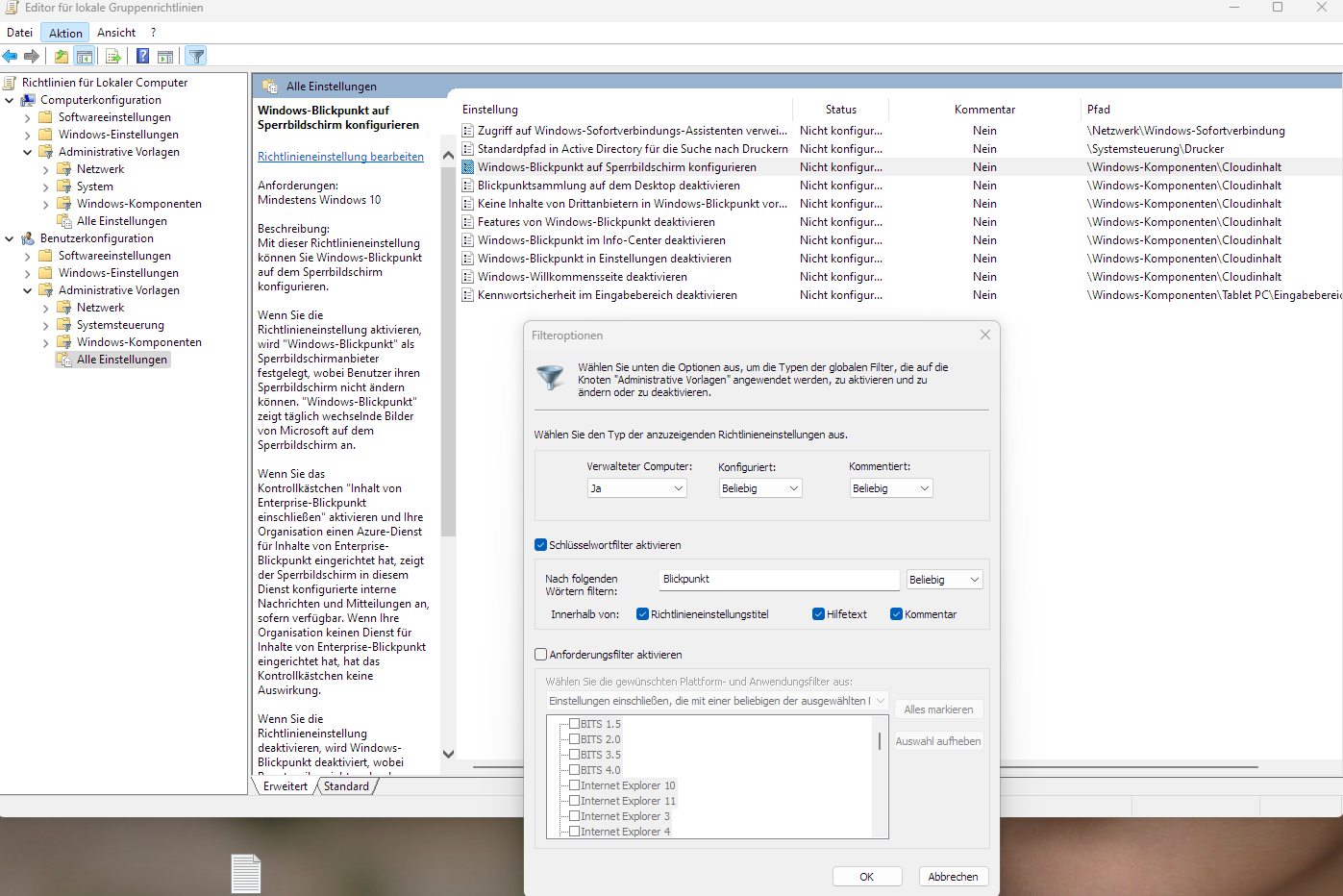Screen dimensions: 1343x896
Task: Click the folder-with-arrow toolbar icon
Action: coord(61,56)
